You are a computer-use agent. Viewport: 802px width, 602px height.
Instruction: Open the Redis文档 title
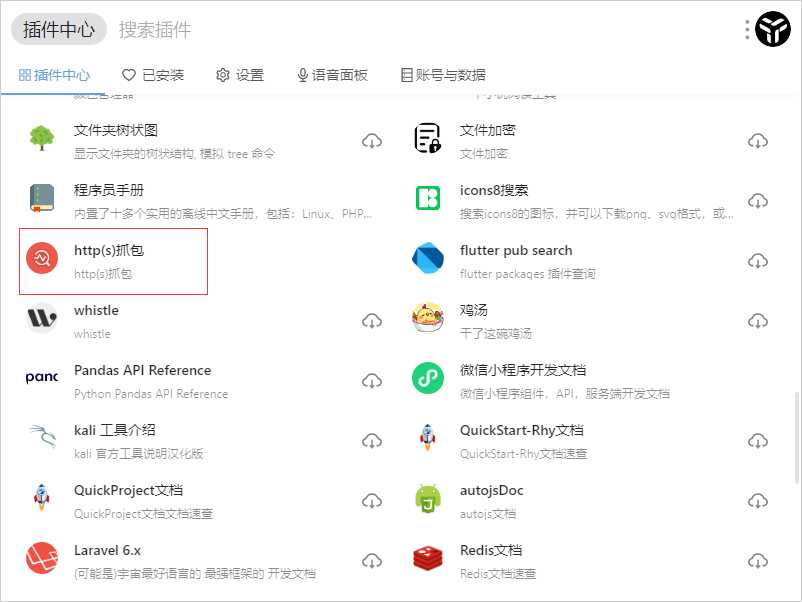click(491, 550)
